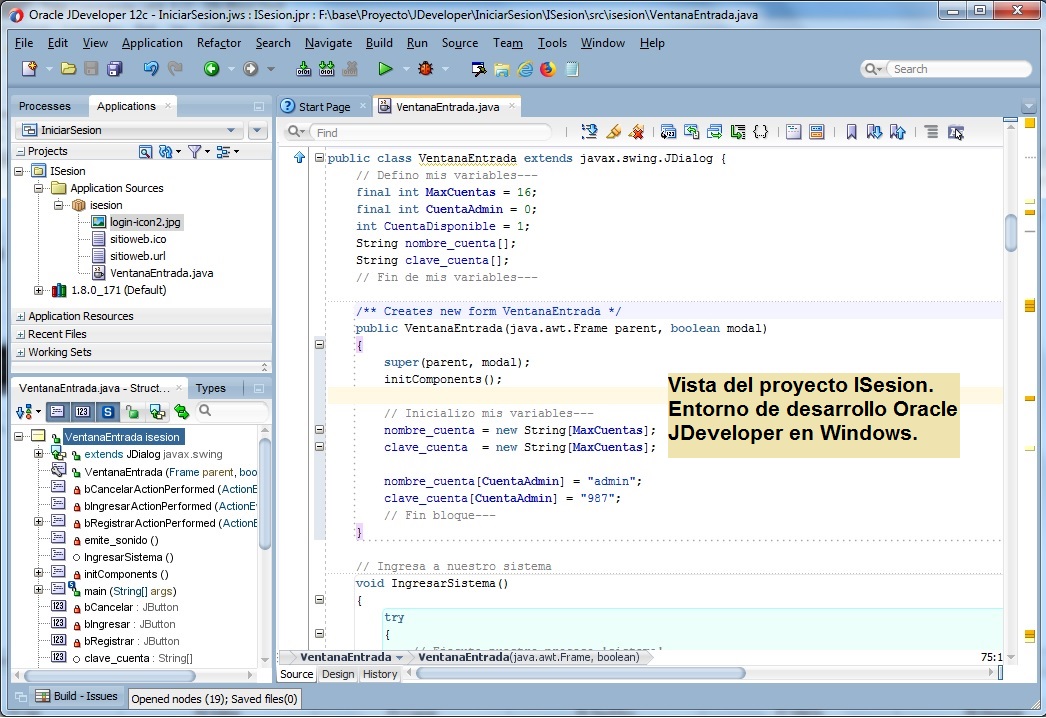This screenshot has width=1046, height=718.
Task: Collapse the ISesion project node
Action: [x=19, y=171]
